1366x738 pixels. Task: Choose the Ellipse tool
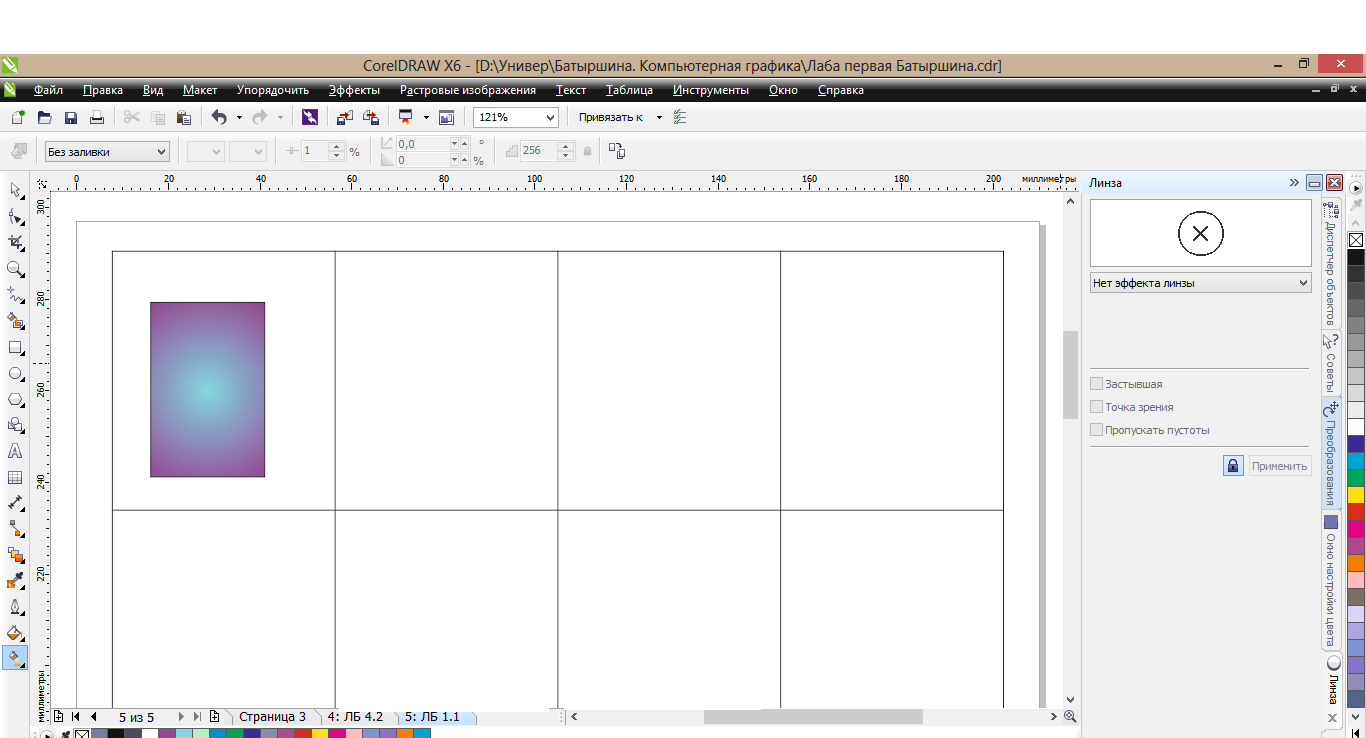click(15, 374)
